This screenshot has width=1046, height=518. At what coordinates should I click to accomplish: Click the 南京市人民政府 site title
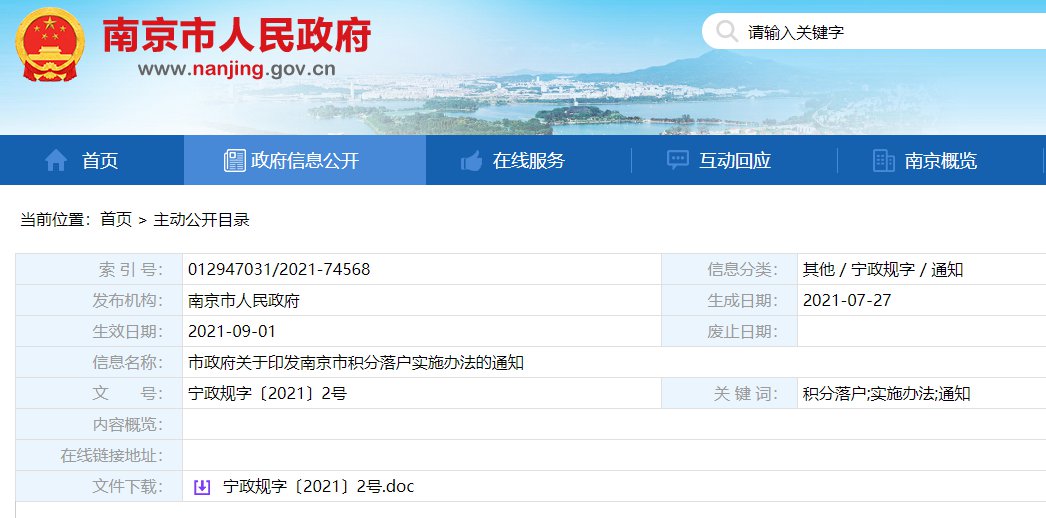tap(237, 35)
